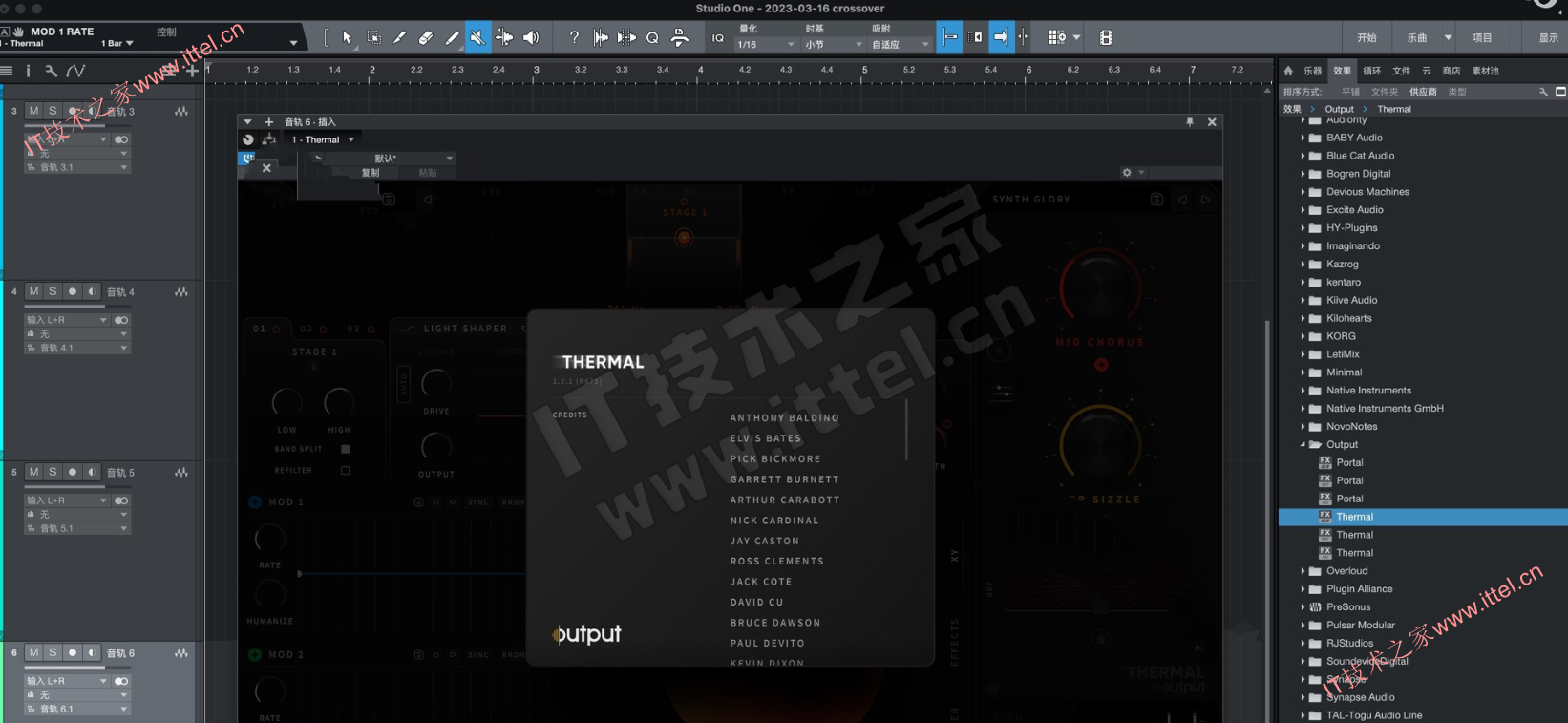Toggle monitor on 音轨 6
This screenshot has width=1568, height=723.
(92, 652)
